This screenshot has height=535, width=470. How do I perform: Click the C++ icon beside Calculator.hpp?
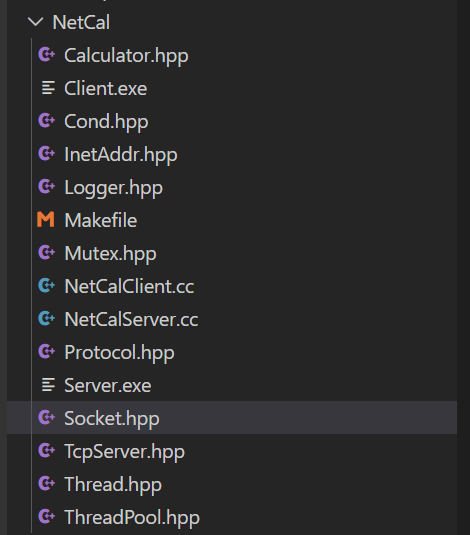click(x=46, y=55)
